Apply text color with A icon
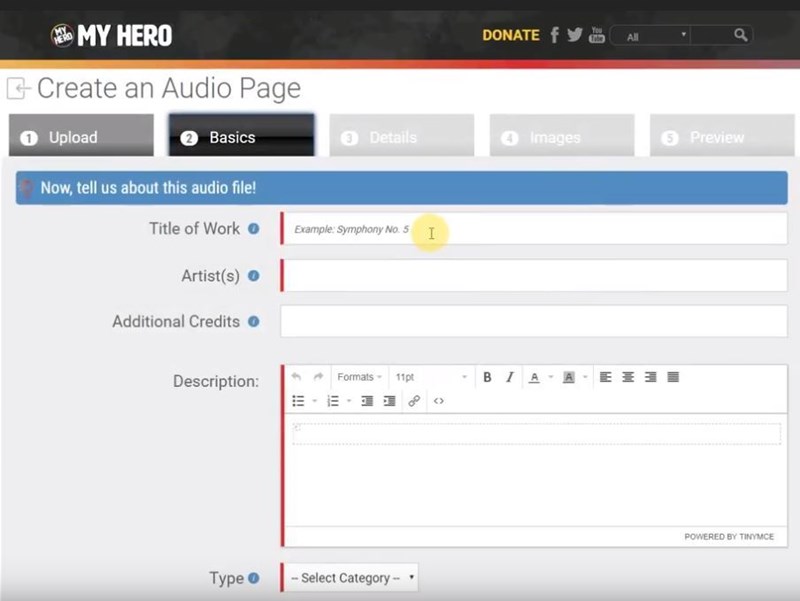Image resolution: width=800 pixels, height=601 pixels. (534, 378)
